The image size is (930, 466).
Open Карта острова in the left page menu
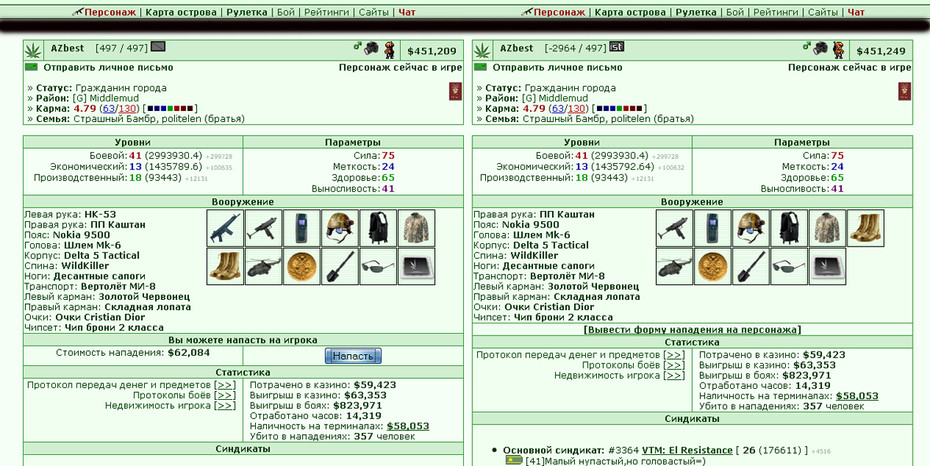pos(181,12)
